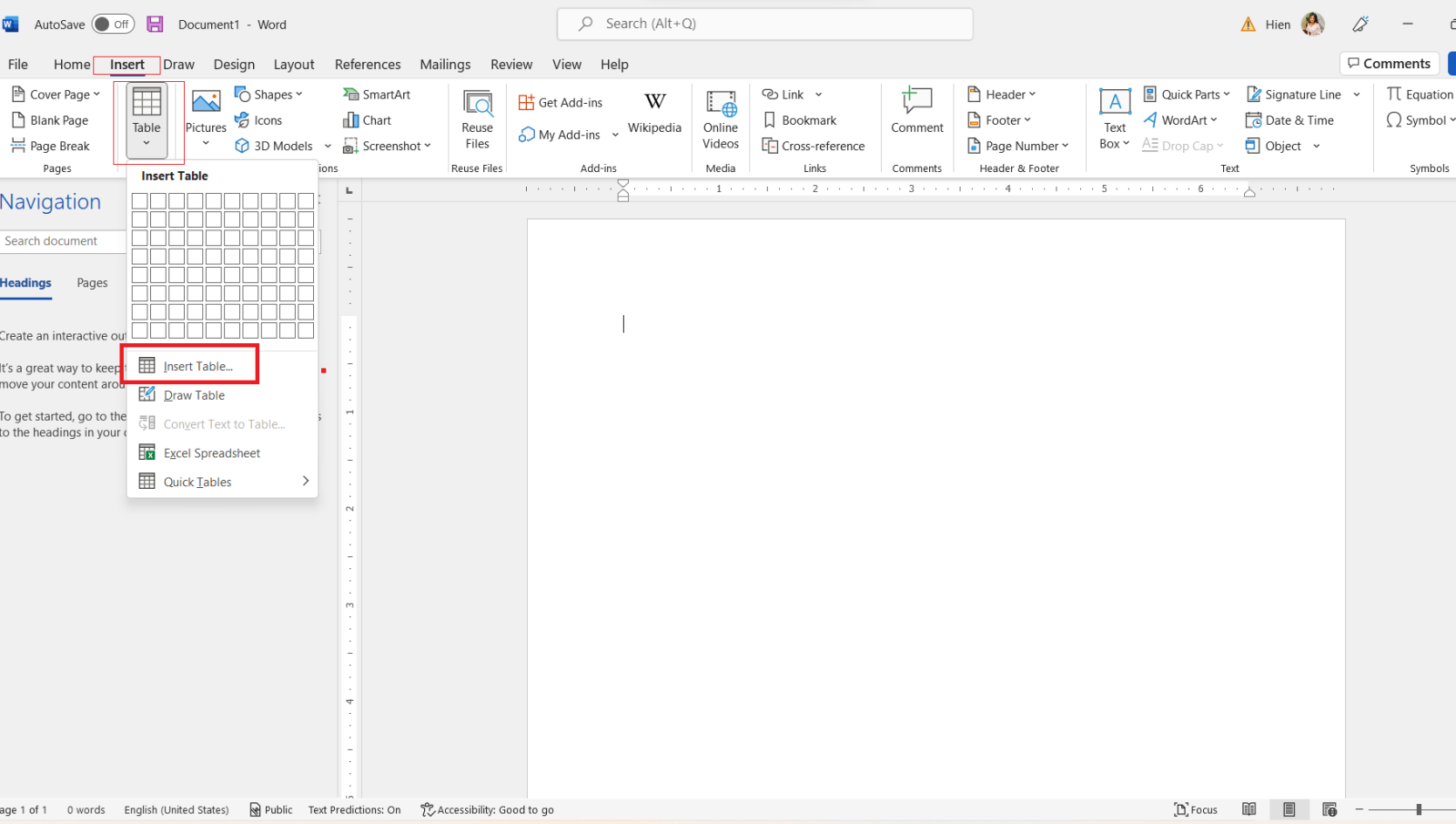Insert a Chart
Viewport: 1456px width, 824px height.
tap(367, 120)
